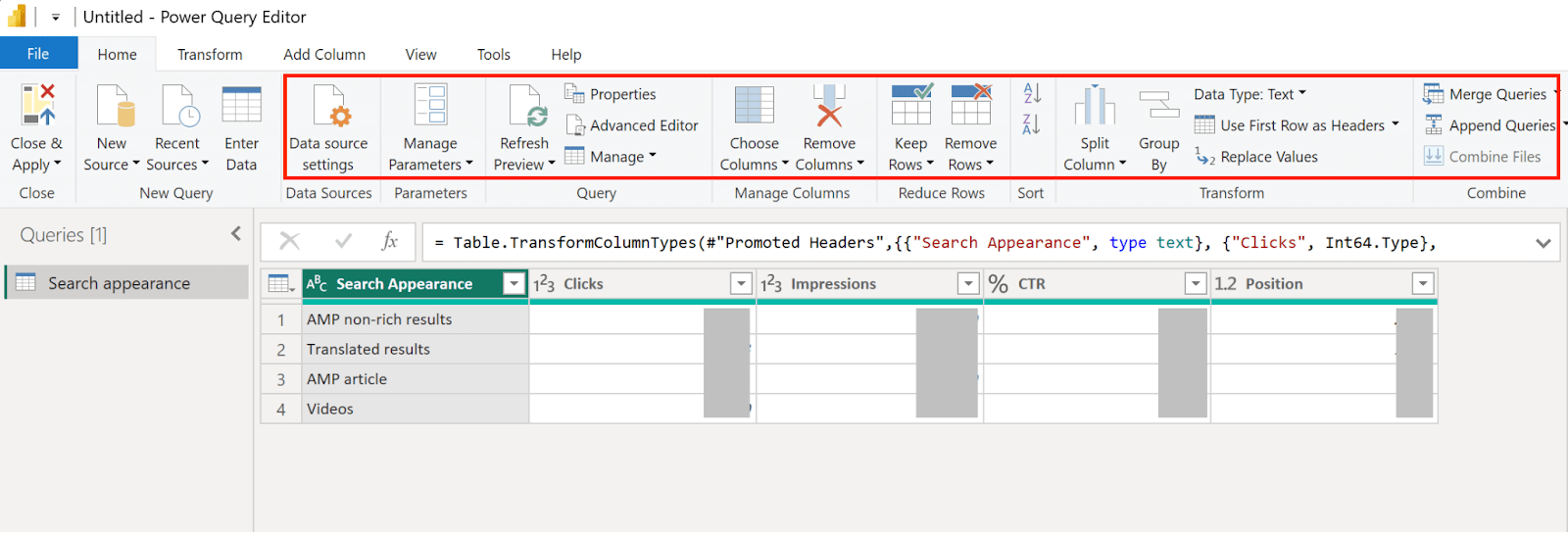Viewport: 1568px width, 533px height.
Task: Open Recent Sources icon
Action: (179, 105)
